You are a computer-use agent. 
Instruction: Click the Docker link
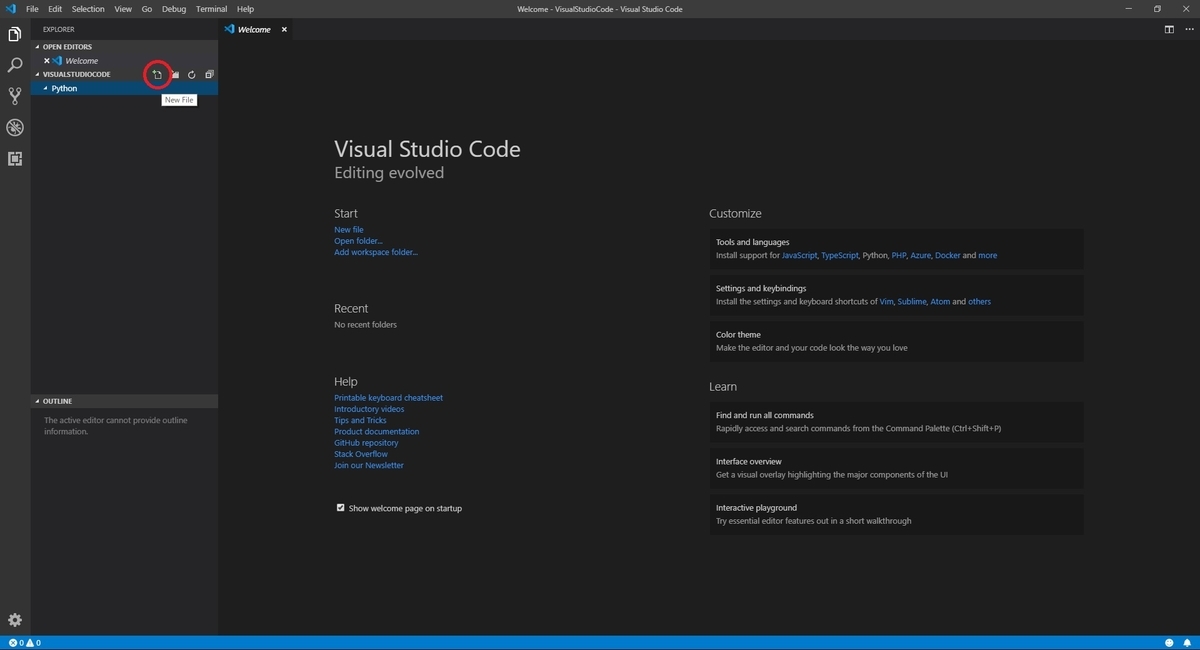tap(948, 256)
